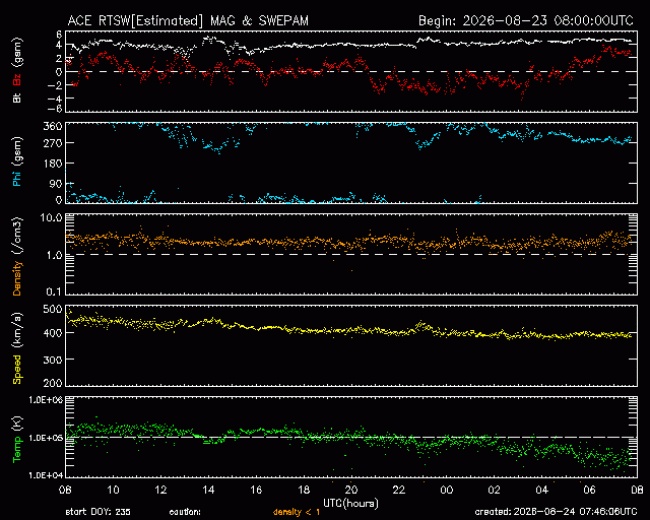Click the 'UTC(hours)' x-axis label

[351, 503]
